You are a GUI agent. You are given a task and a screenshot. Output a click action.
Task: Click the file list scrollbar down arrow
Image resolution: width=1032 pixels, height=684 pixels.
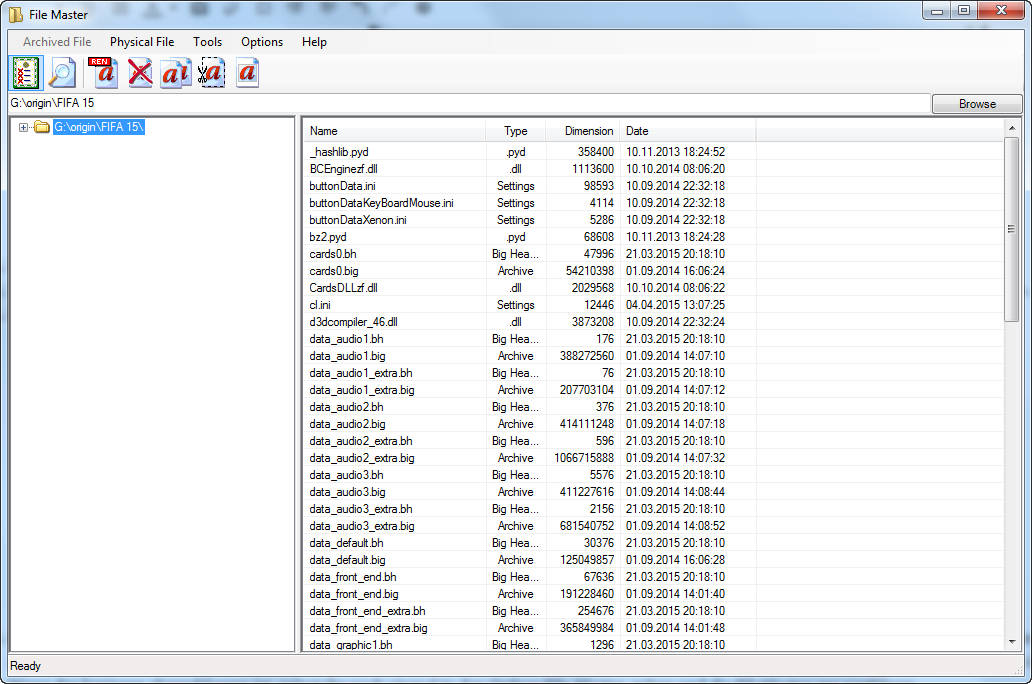tap(1012, 642)
